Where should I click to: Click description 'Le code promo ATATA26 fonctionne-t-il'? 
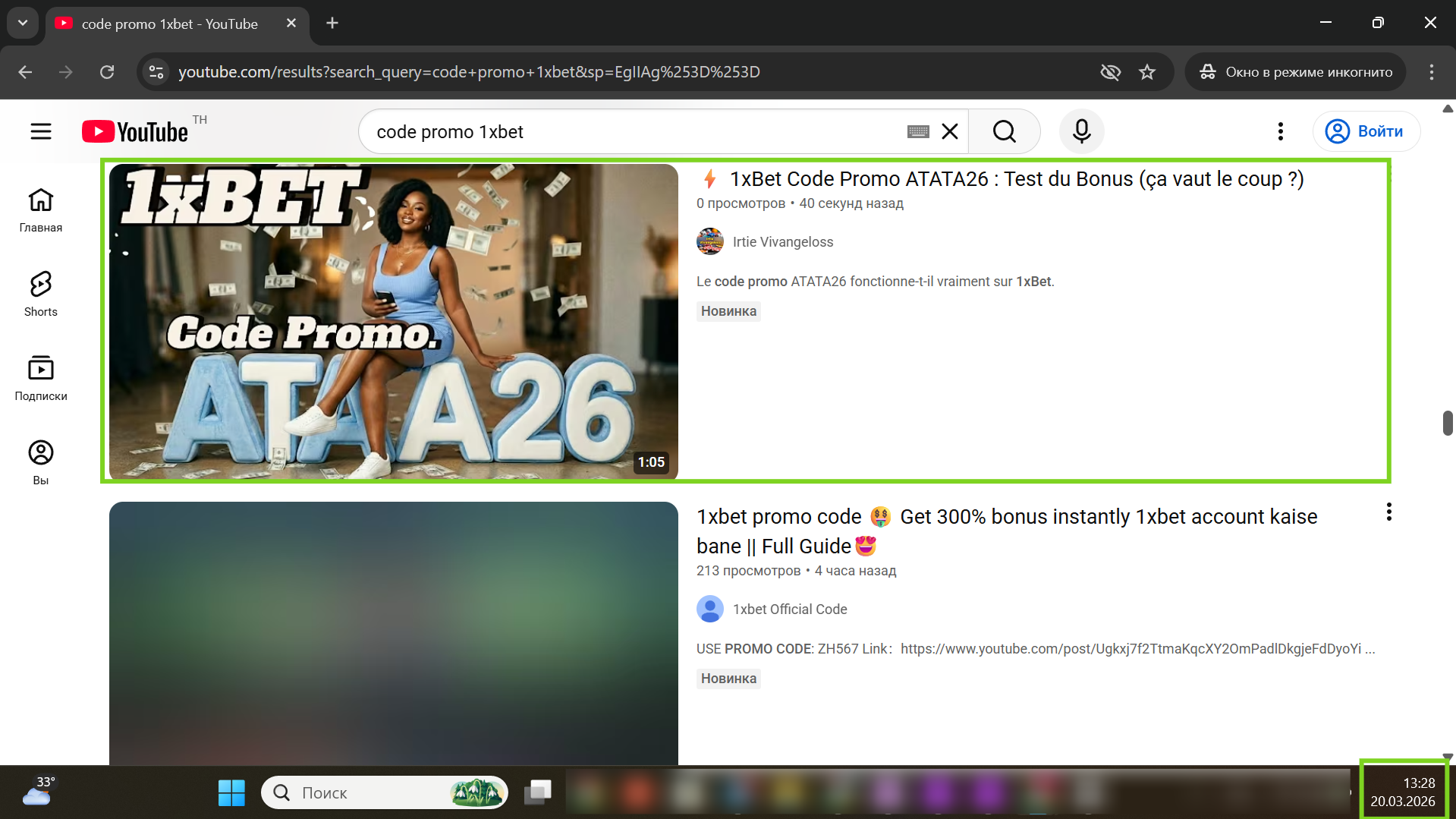coord(876,282)
